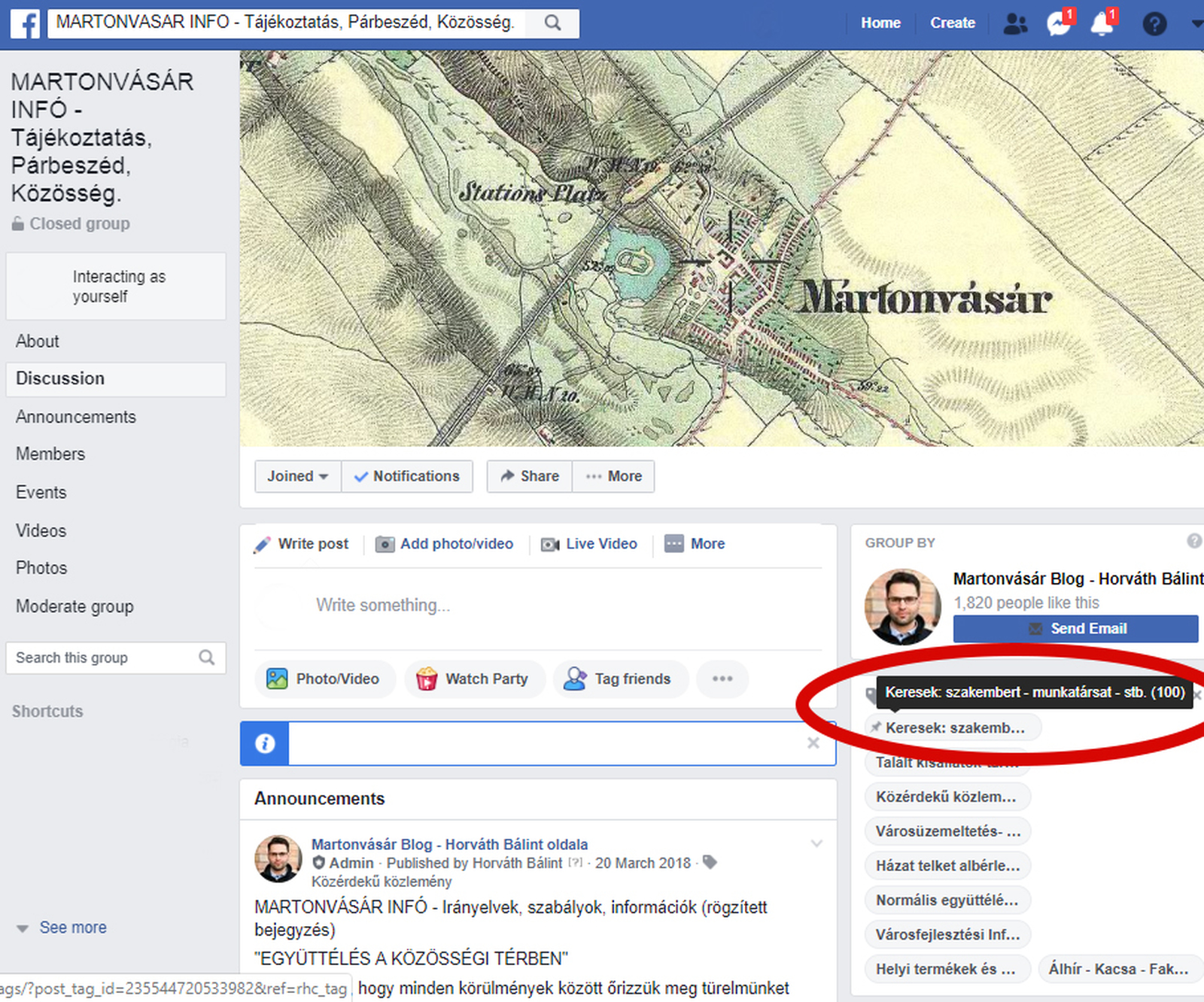Click the Share button
The image size is (1204, 1002).
[530, 476]
